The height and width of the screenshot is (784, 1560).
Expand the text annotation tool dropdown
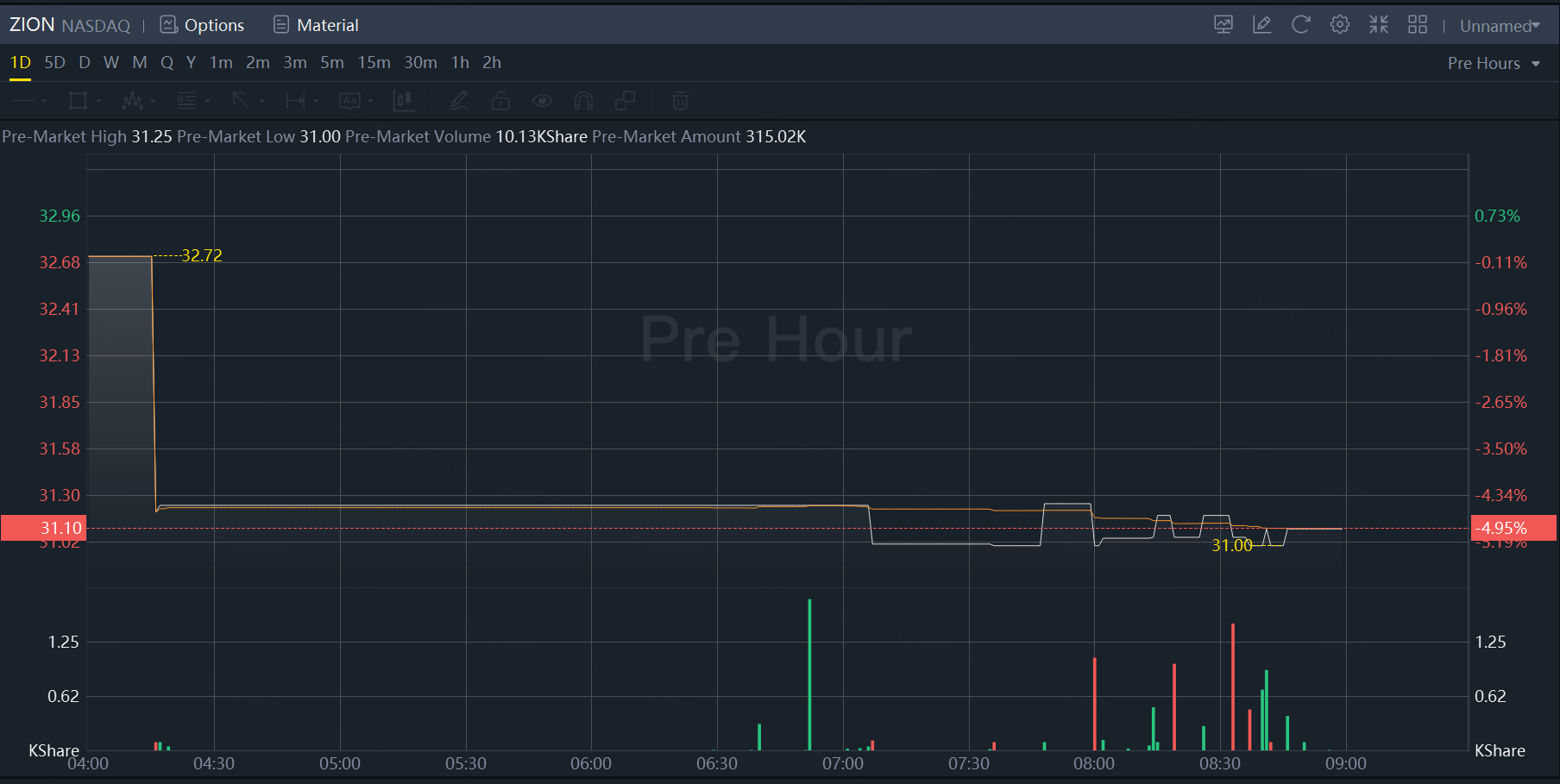click(x=370, y=102)
